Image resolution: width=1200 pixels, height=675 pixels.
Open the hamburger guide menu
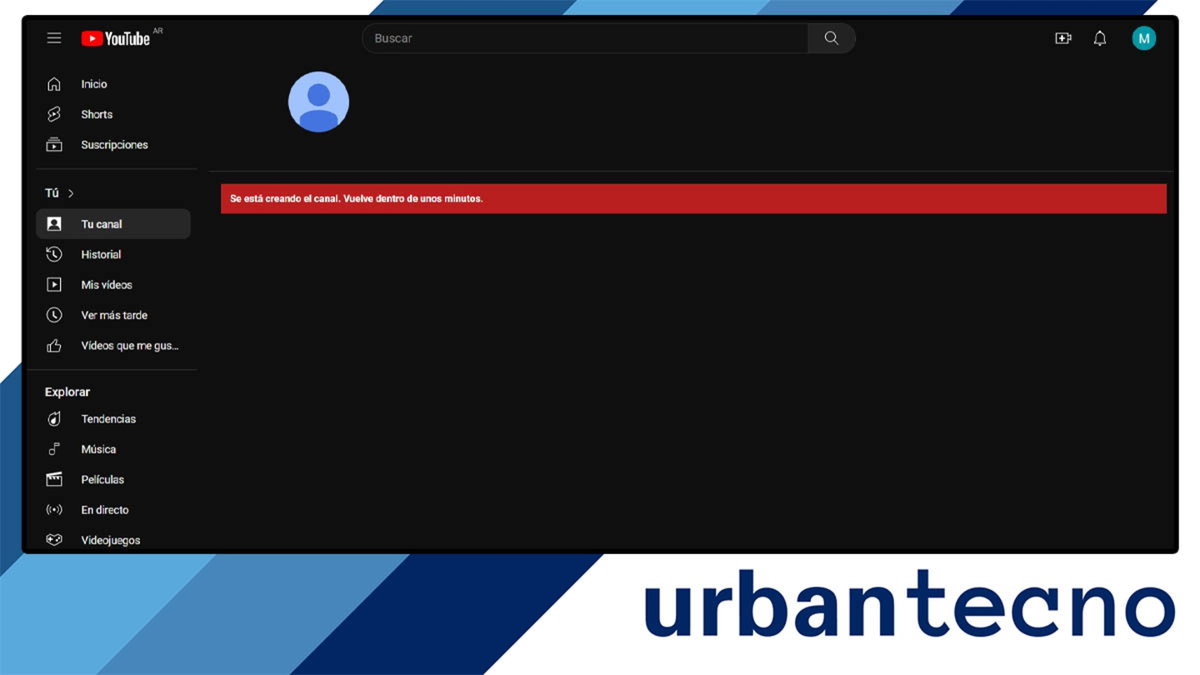click(54, 38)
